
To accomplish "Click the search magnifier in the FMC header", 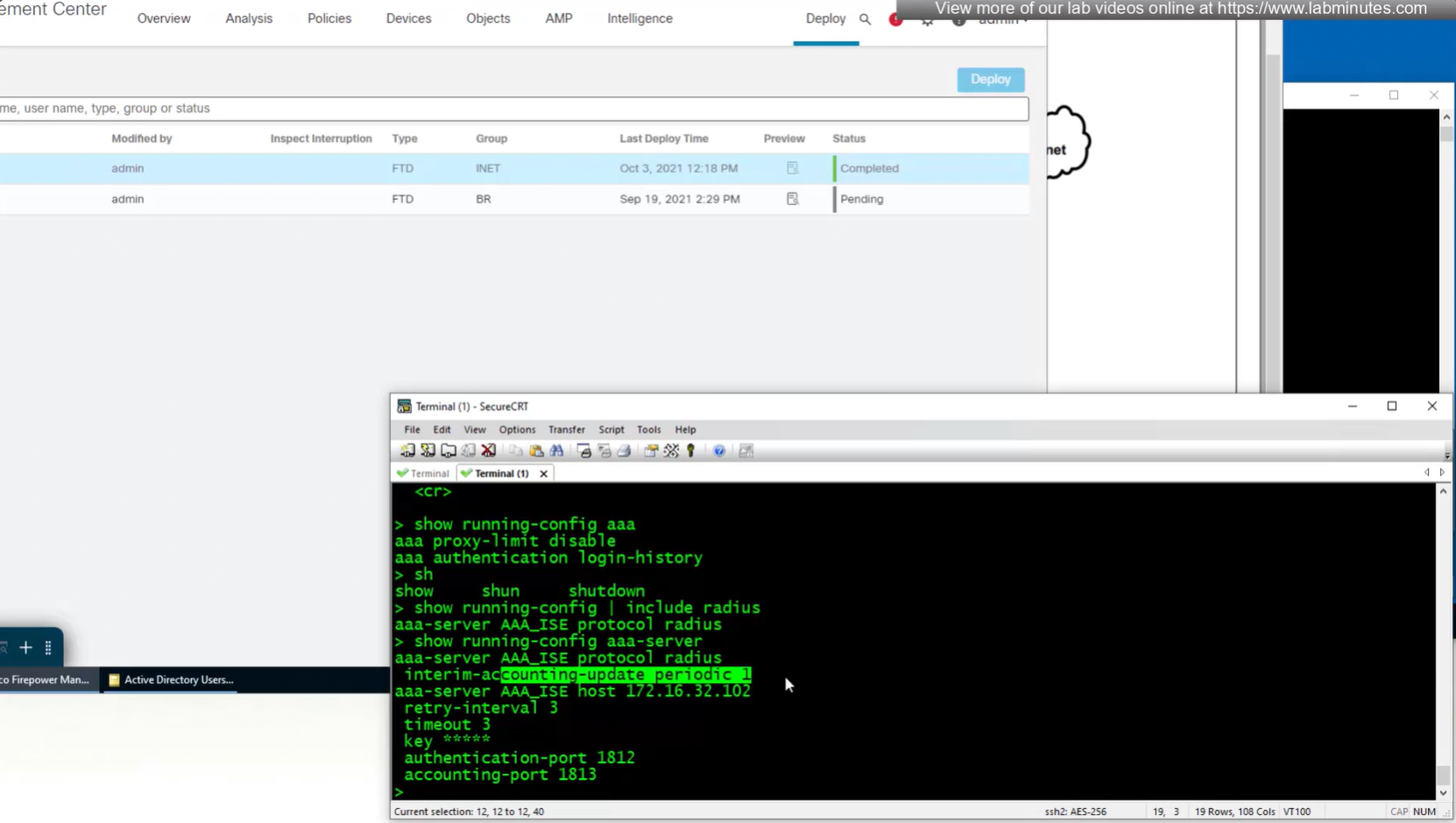I will pos(865,18).
